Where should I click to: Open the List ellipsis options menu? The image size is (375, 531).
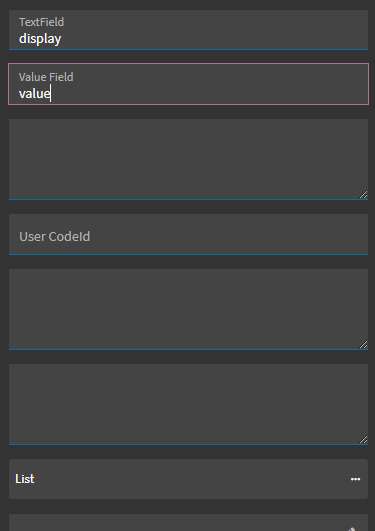(355, 479)
